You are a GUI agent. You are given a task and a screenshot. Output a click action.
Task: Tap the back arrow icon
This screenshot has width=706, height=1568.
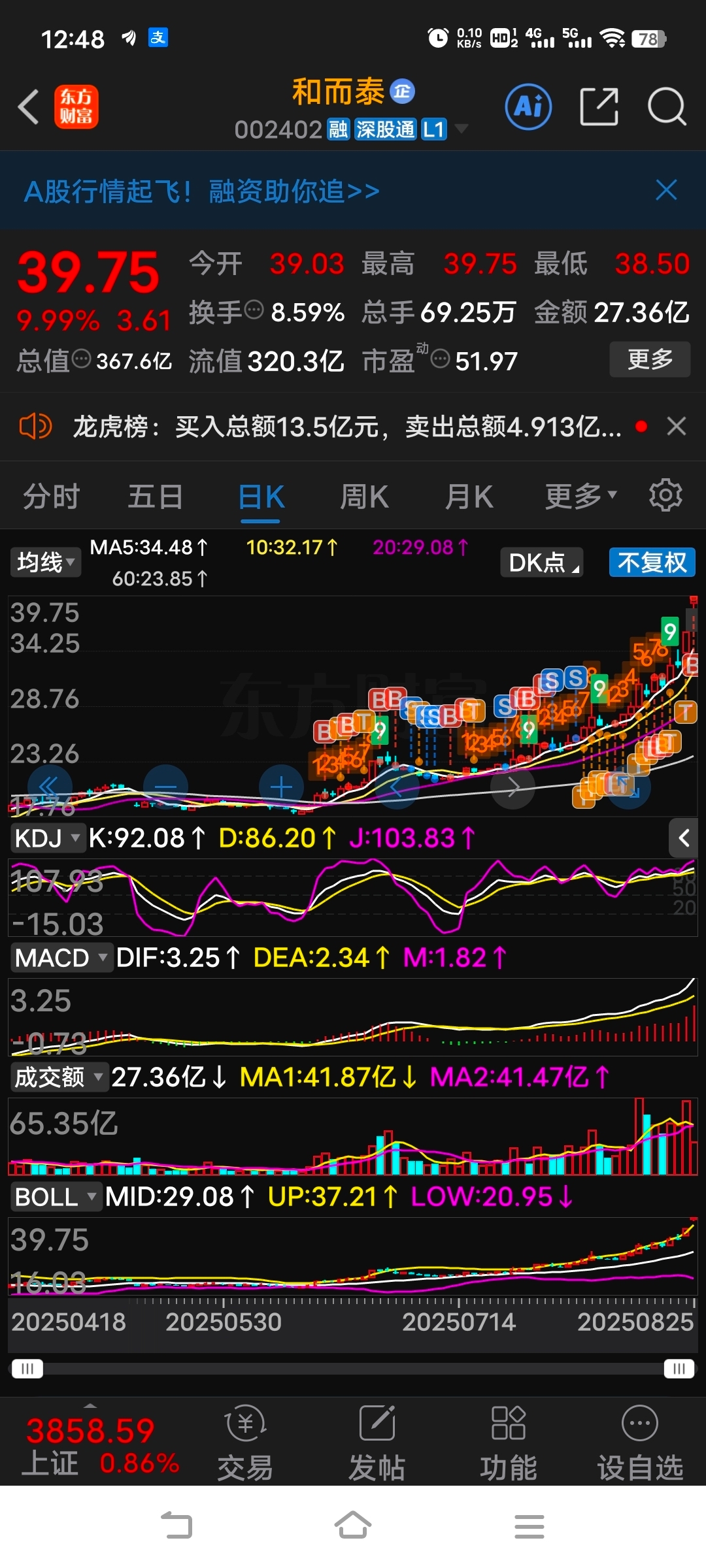tap(28, 107)
